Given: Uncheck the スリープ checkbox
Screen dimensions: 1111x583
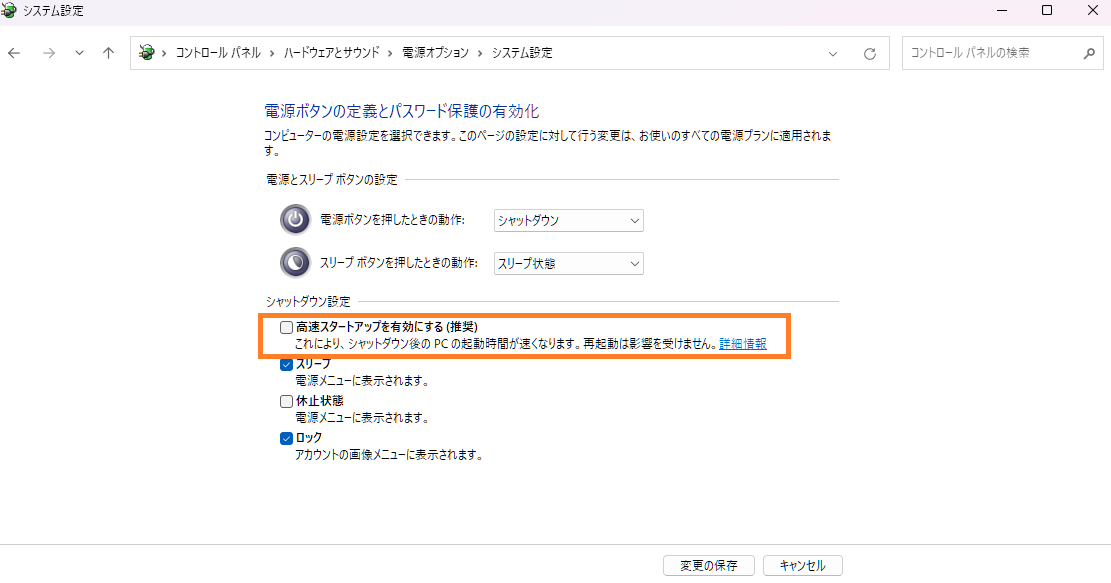Looking at the screenshot, I should [286, 364].
